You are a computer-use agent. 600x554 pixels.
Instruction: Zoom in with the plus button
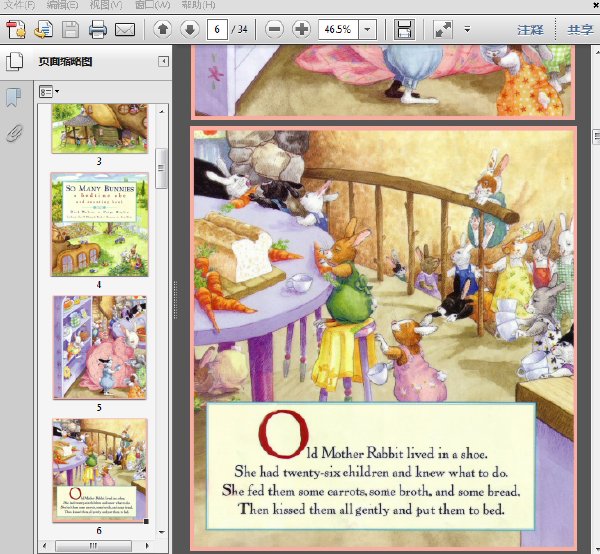coord(302,29)
